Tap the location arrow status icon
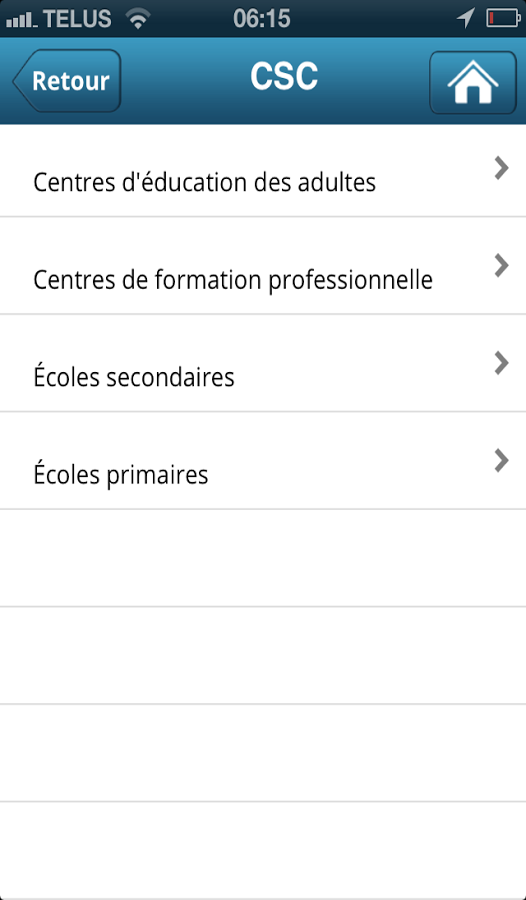 click(x=466, y=18)
